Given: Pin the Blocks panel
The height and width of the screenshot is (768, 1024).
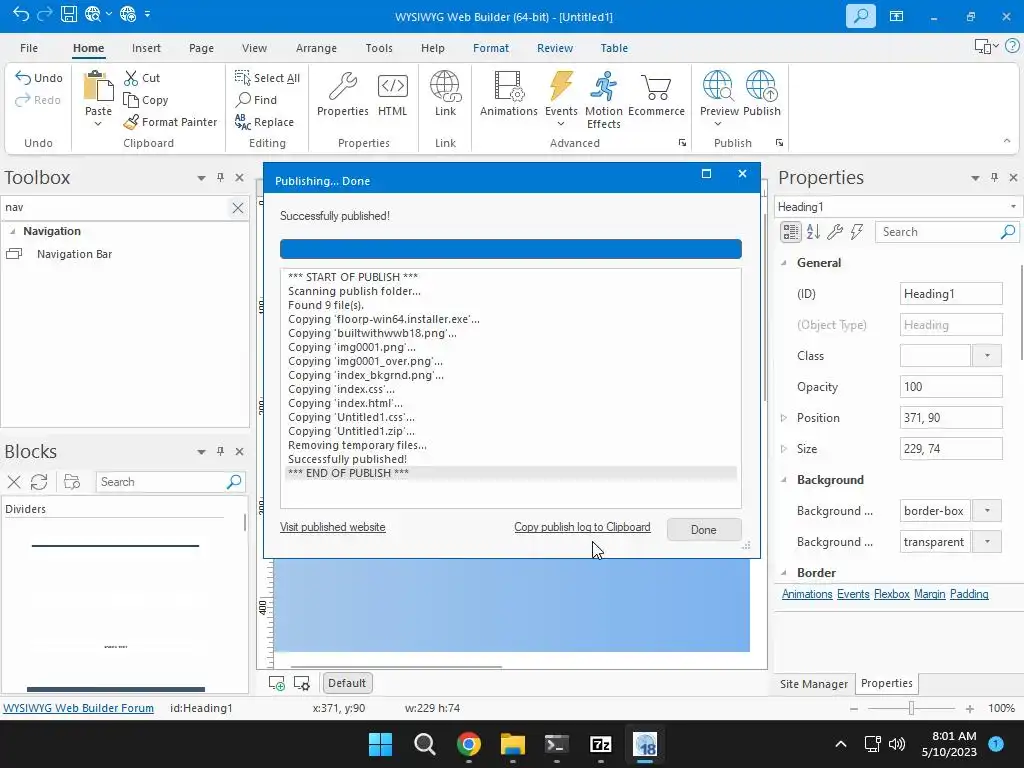Looking at the screenshot, I should (x=220, y=451).
